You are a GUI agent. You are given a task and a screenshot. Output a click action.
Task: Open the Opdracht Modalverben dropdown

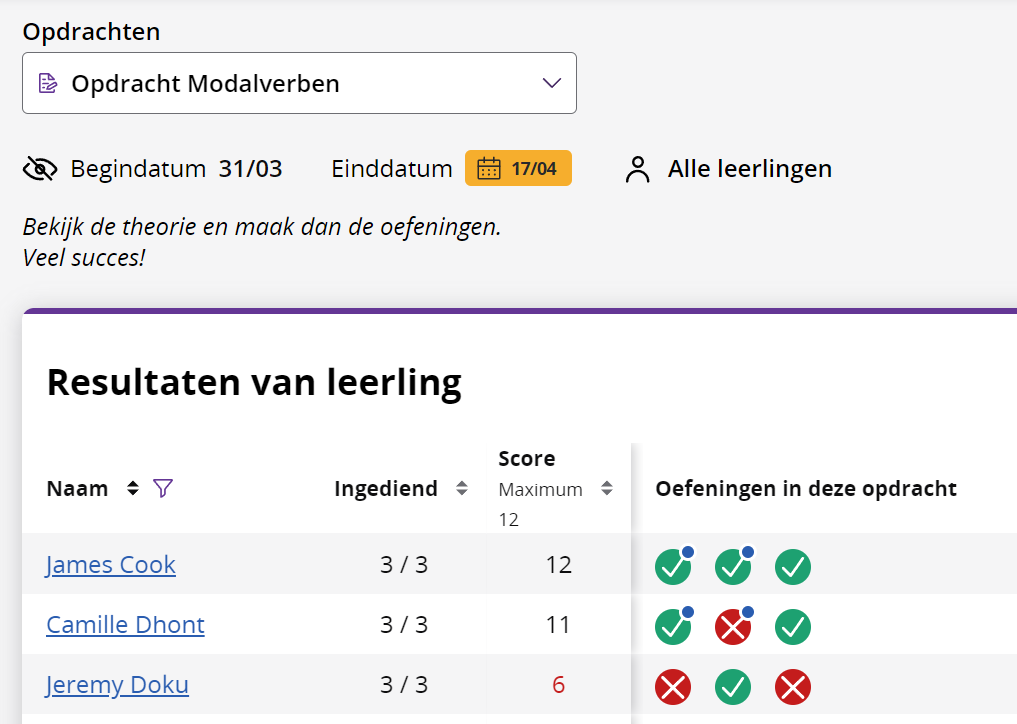[x=299, y=83]
